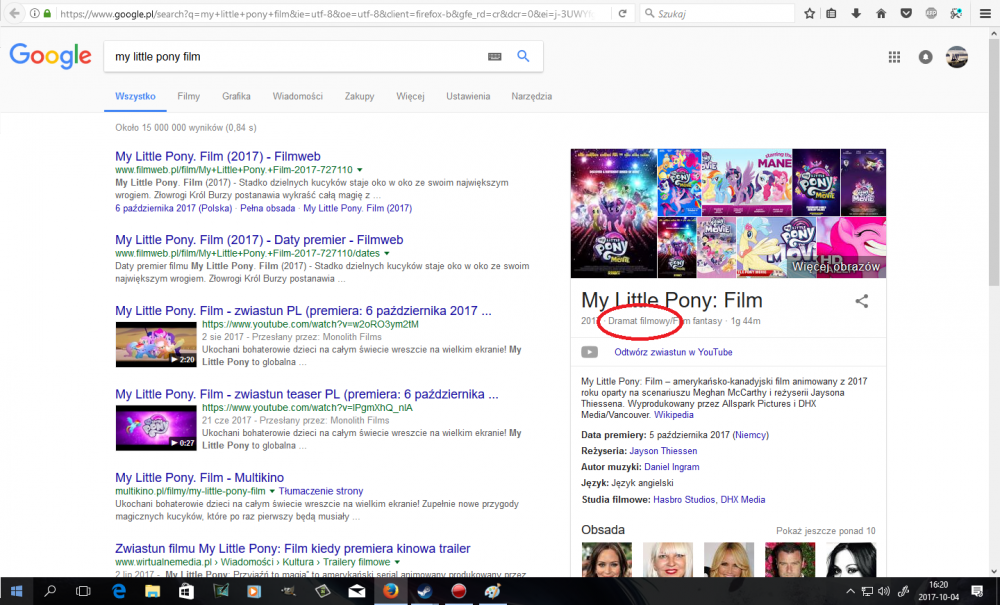The image size is (1000, 605).
Task: Reload the page with refresh button
Action: [x=623, y=14]
